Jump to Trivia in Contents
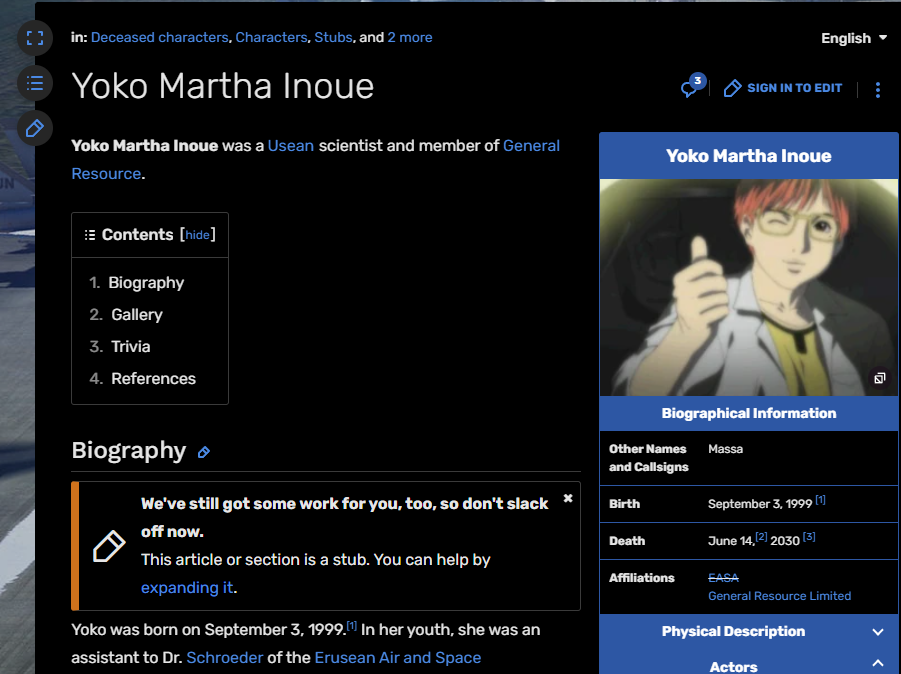901x674 pixels. tap(130, 346)
